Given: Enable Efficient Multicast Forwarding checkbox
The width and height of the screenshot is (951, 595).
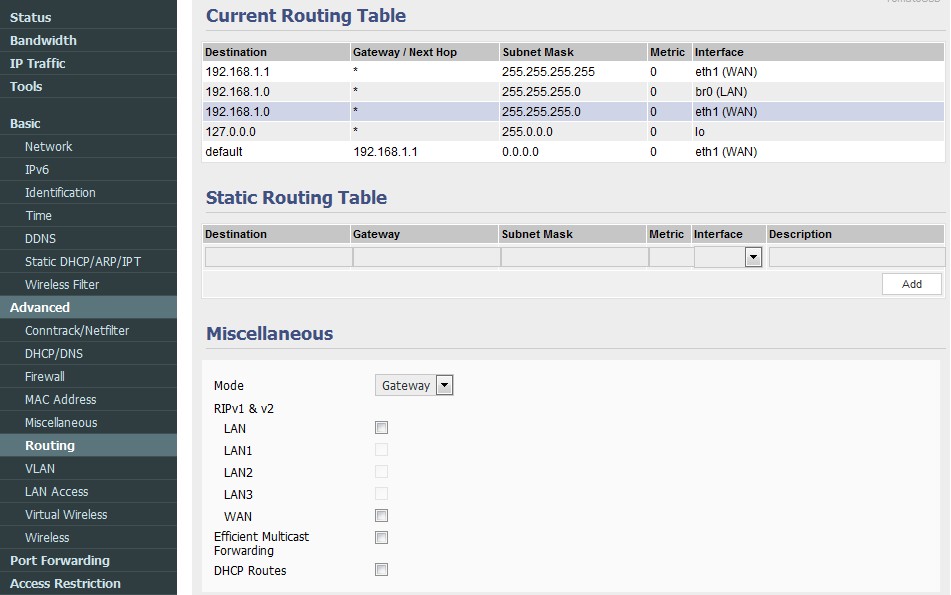Looking at the screenshot, I should click(381, 538).
